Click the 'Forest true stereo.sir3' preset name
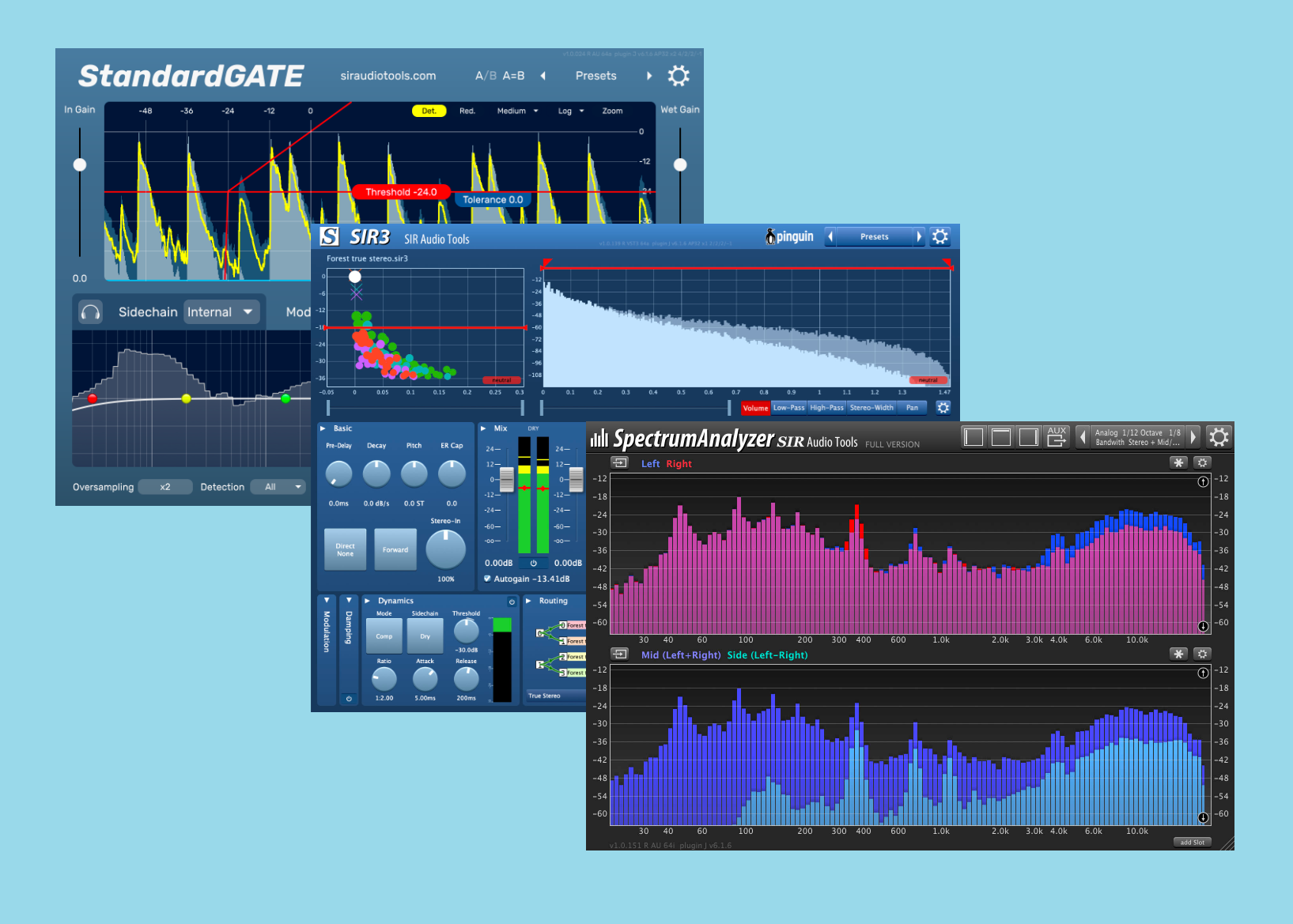The image size is (1293, 924). pyautogui.click(x=369, y=258)
